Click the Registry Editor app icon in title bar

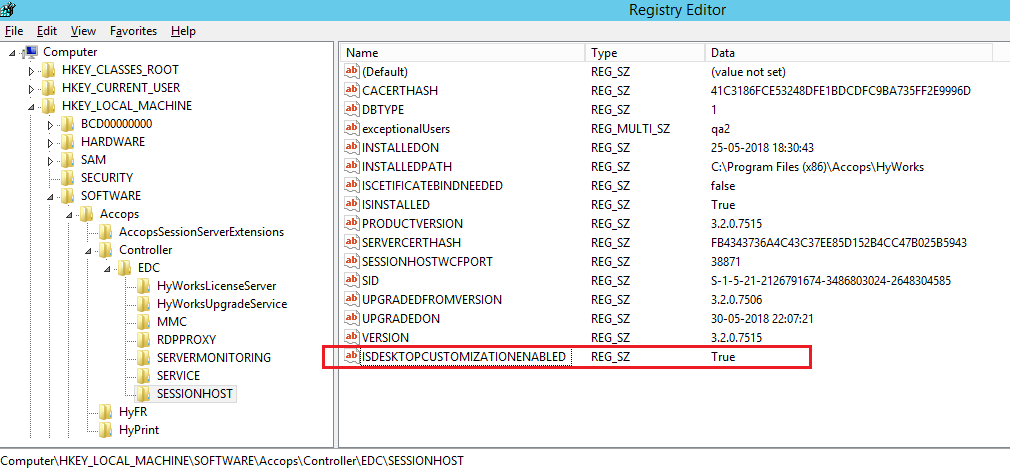click(8, 9)
